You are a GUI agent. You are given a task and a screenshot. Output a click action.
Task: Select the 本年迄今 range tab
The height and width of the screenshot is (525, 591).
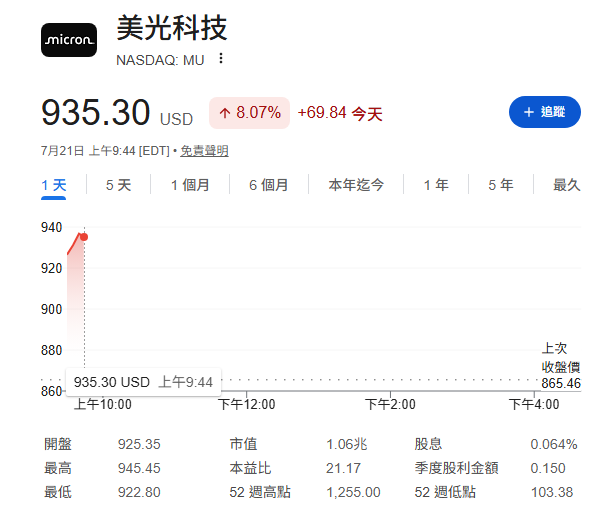(x=356, y=185)
